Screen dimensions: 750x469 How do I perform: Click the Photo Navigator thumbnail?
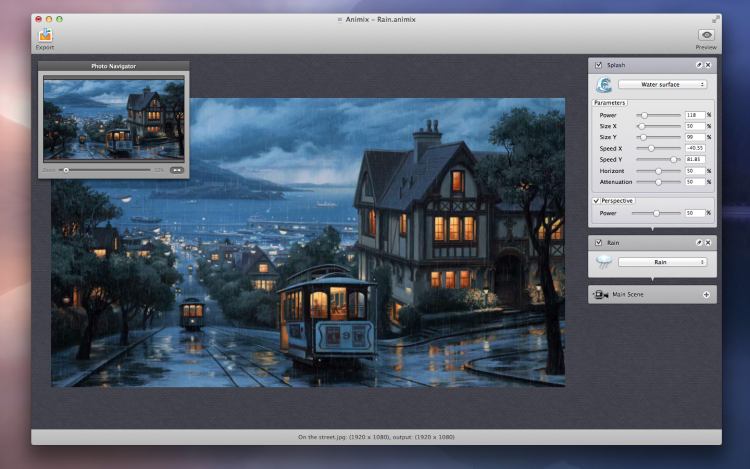point(114,120)
